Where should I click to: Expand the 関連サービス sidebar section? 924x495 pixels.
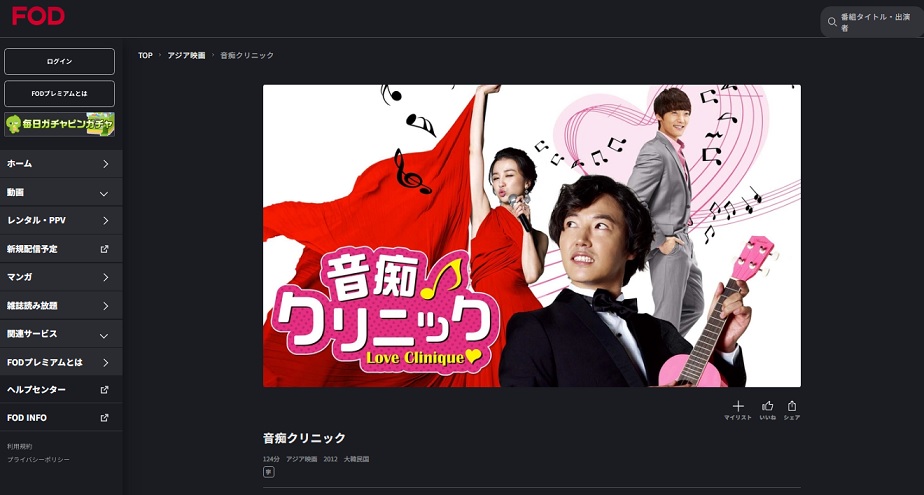tap(61, 334)
